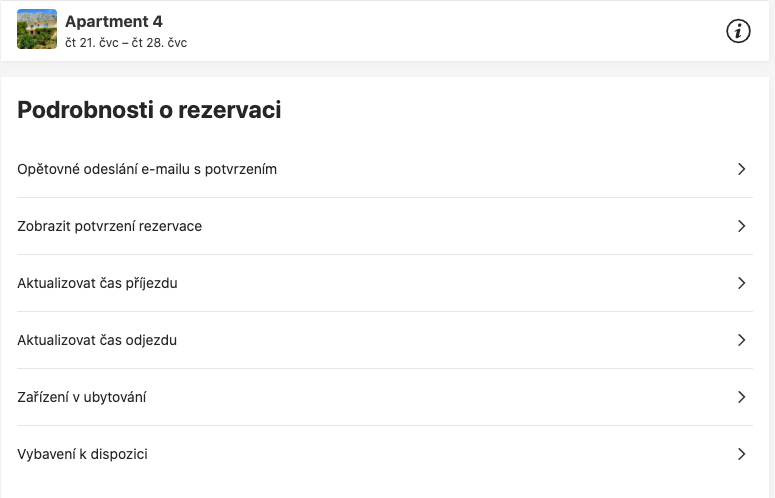View Vybavení k dispozici

83,454
